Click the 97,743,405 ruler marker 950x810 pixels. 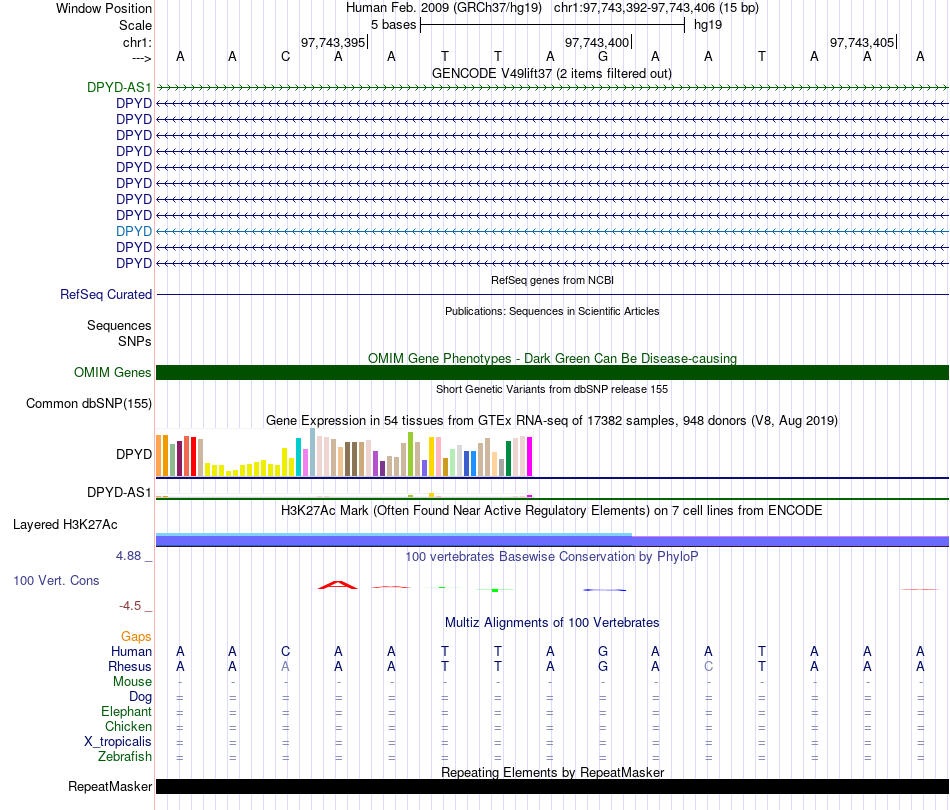[x=862, y=42]
